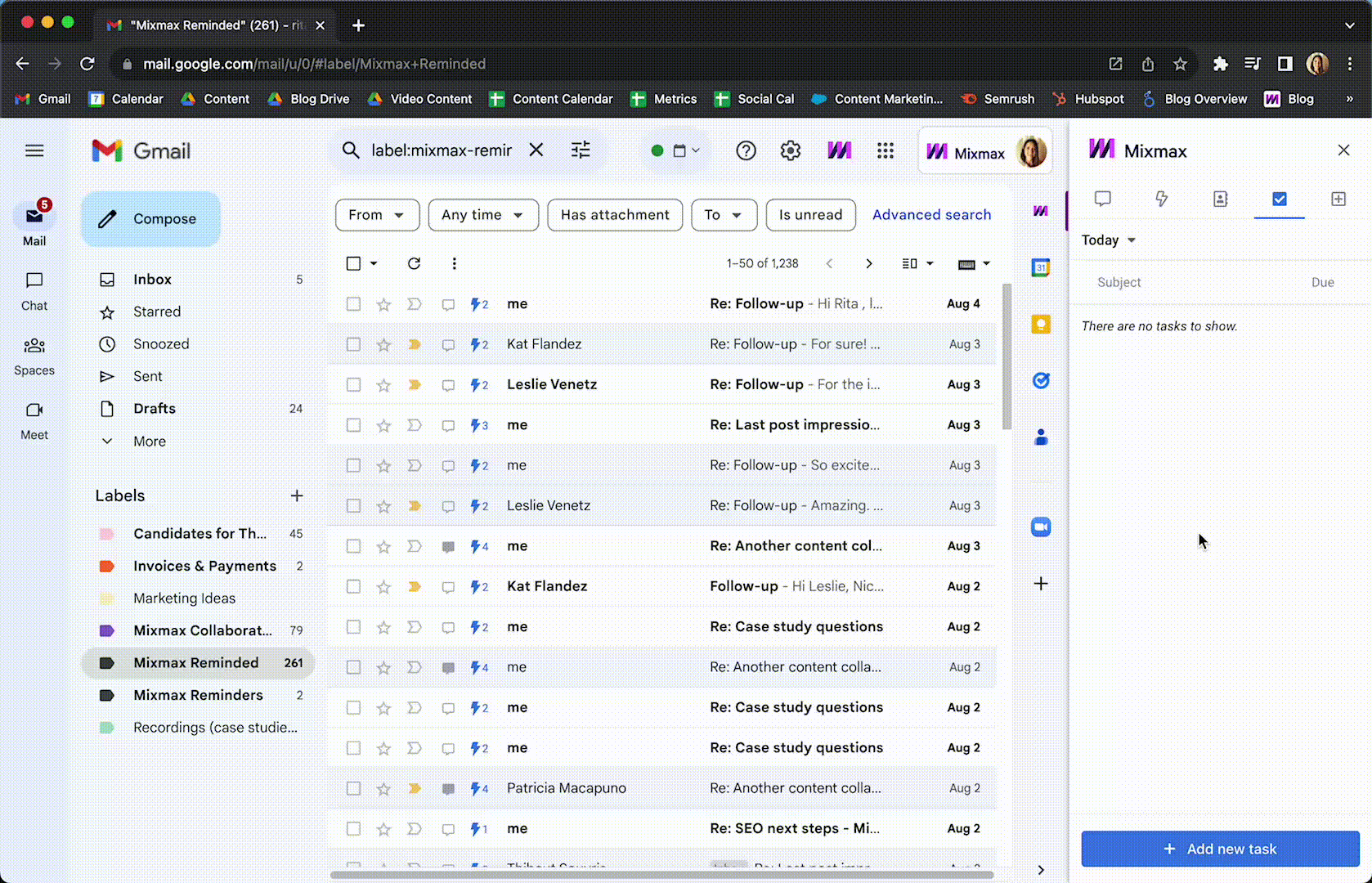The width and height of the screenshot is (1372, 883).
Task: Click the label:mixmax search field
Action: click(442, 150)
